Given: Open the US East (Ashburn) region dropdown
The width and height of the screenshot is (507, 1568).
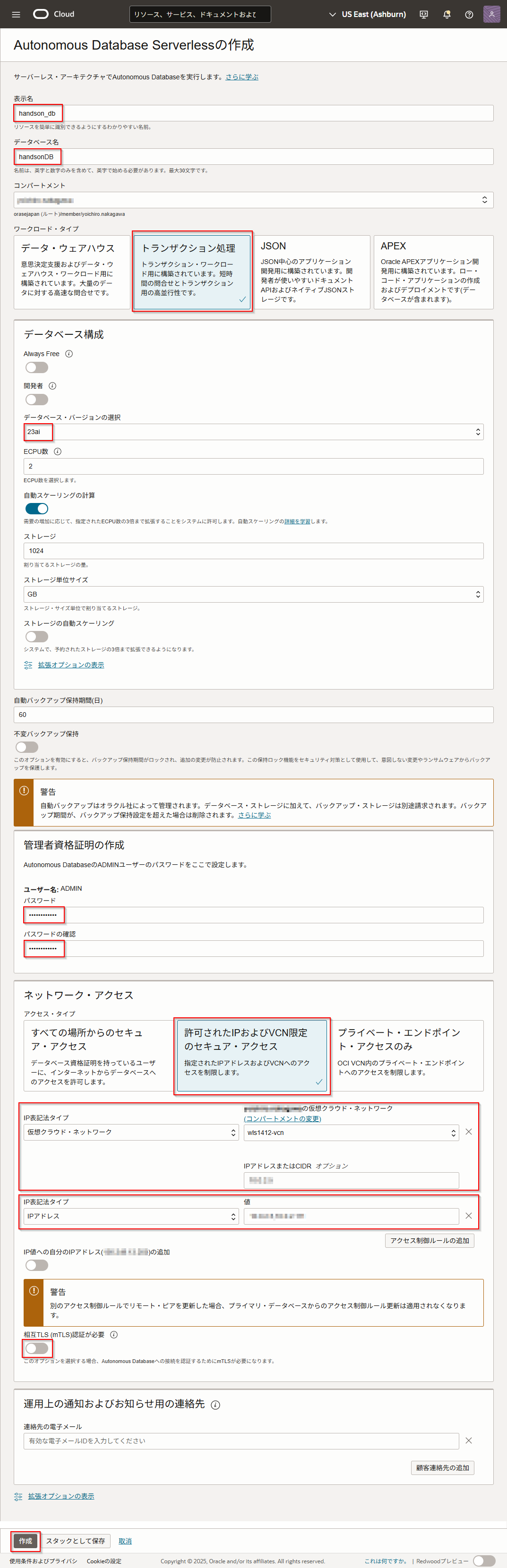Looking at the screenshot, I should coord(368,14).
